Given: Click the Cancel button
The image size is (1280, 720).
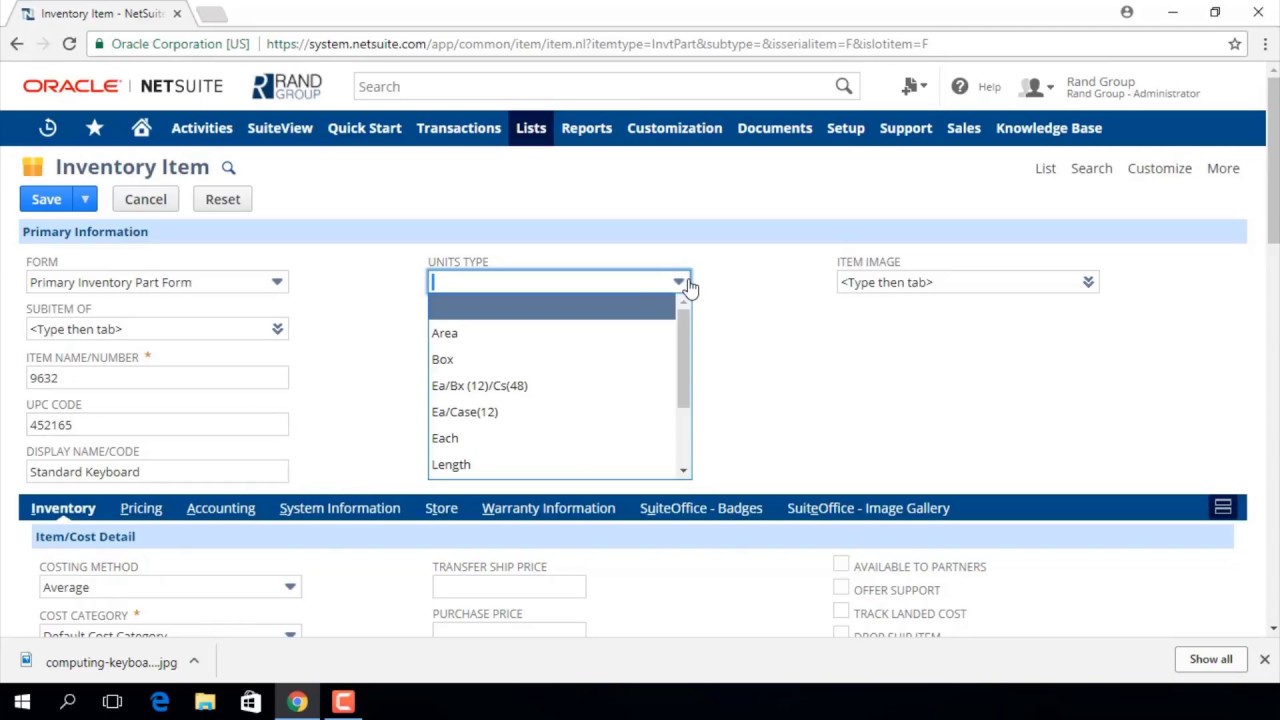Looking at the screenshot, I should 145,199.
